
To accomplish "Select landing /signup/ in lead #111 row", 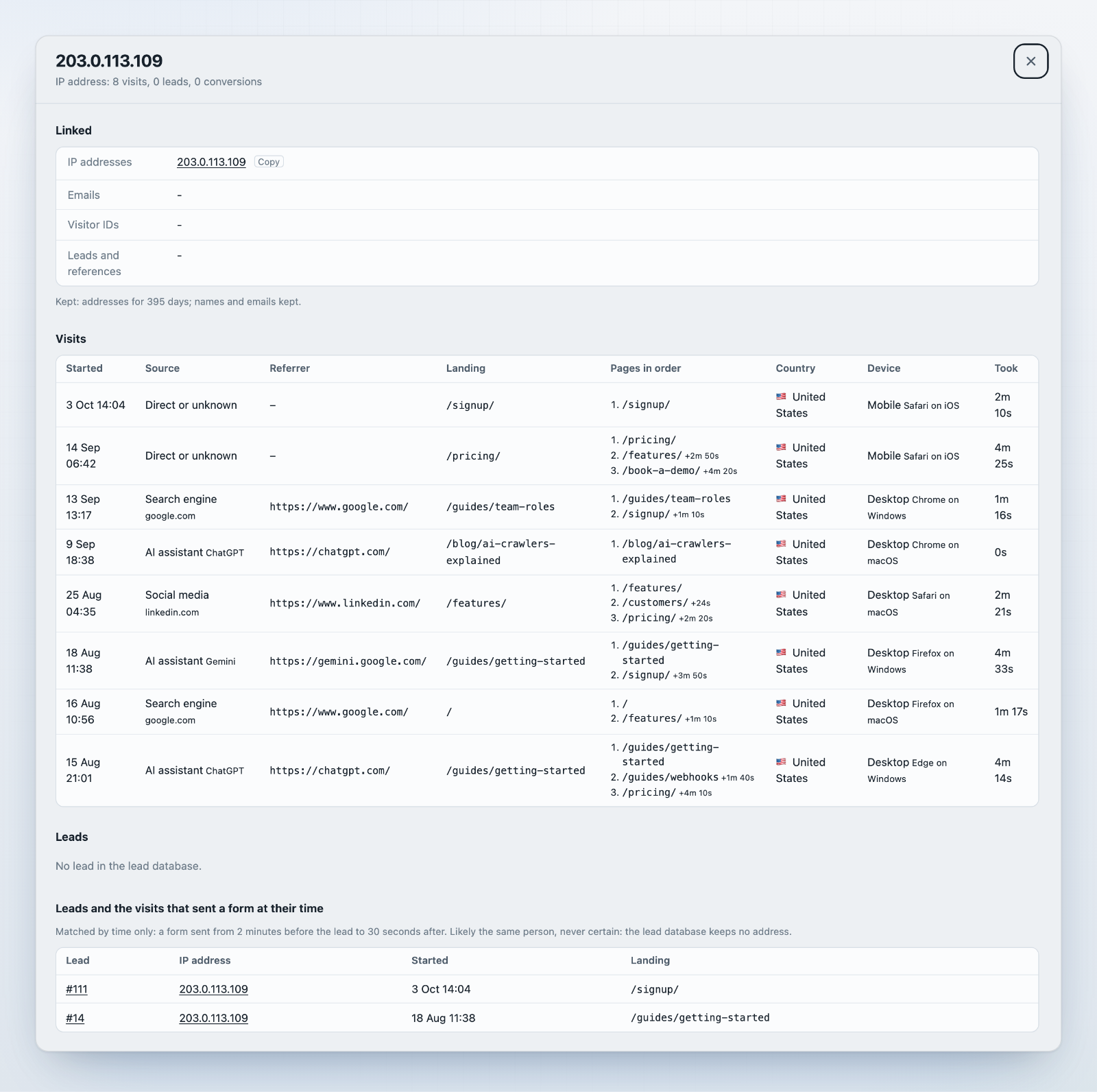I will (655, 989).
